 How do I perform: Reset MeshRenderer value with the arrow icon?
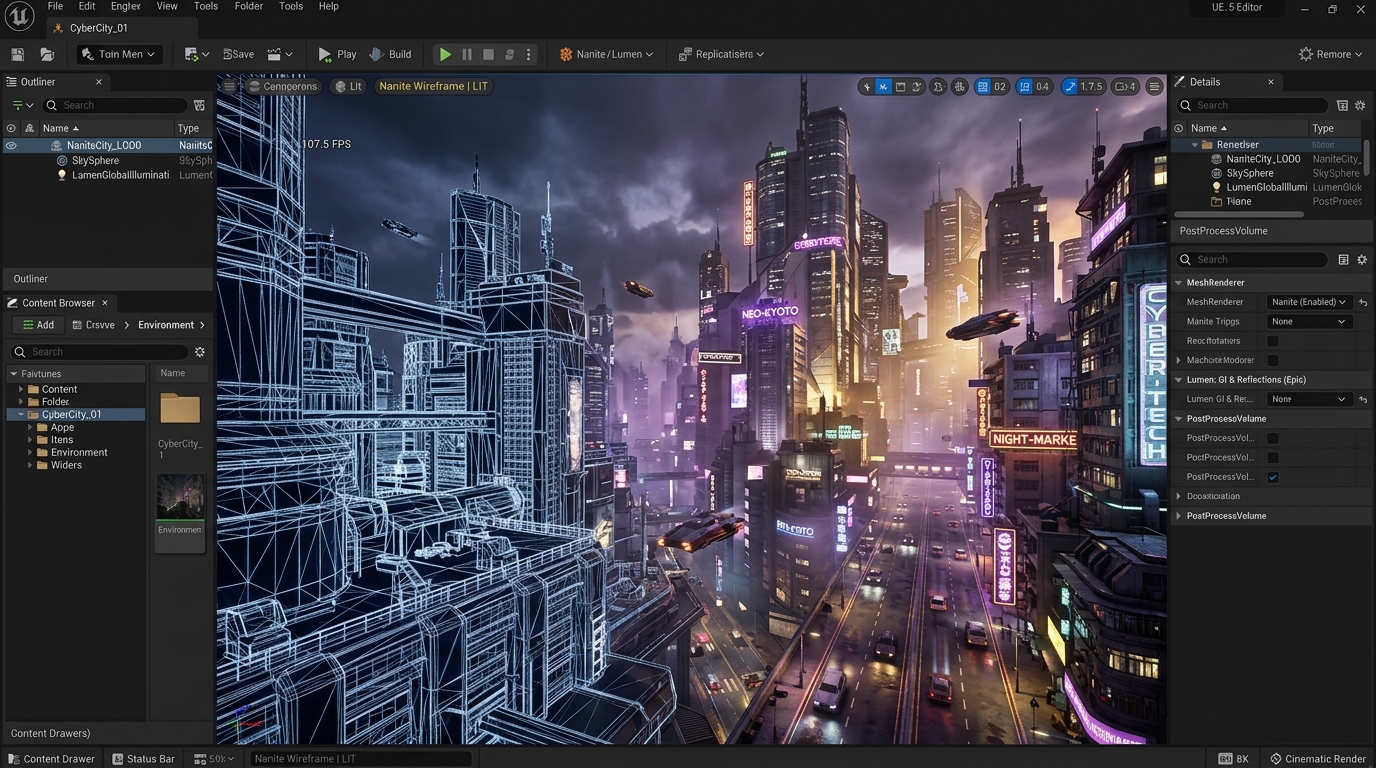(x=1363, y=302)
